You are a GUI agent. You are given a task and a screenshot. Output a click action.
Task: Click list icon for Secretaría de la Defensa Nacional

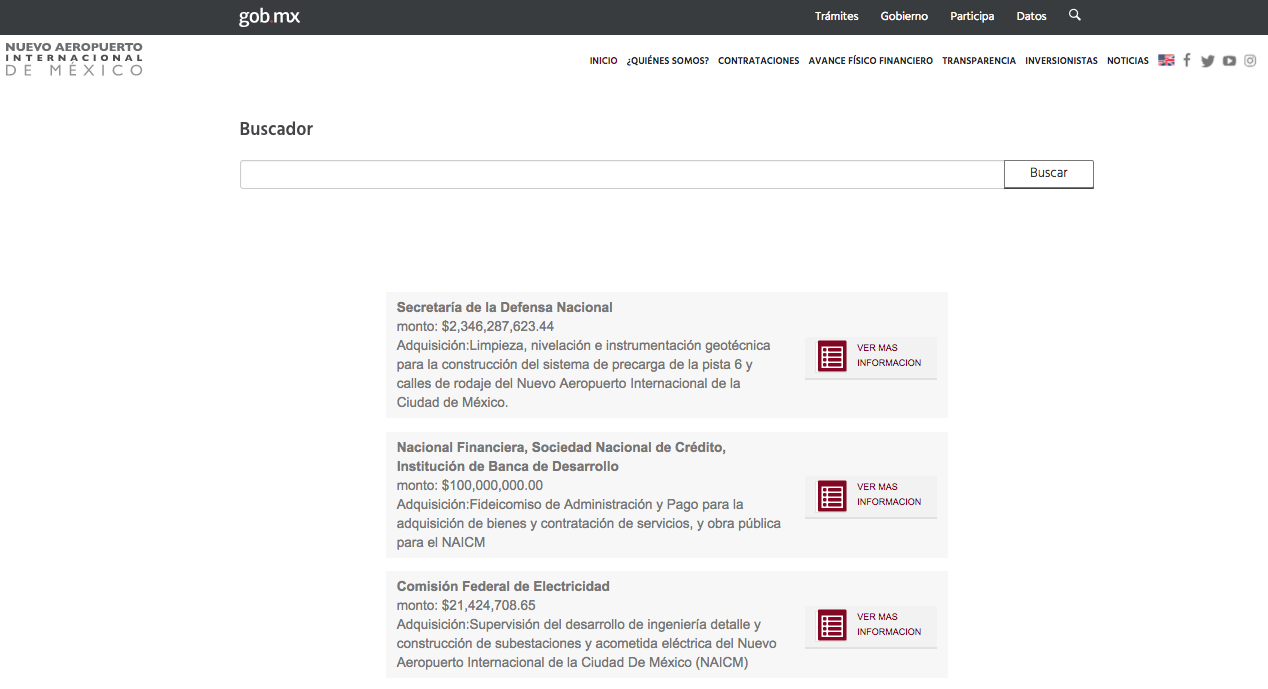pyautogui.click(x=832, y=356)
